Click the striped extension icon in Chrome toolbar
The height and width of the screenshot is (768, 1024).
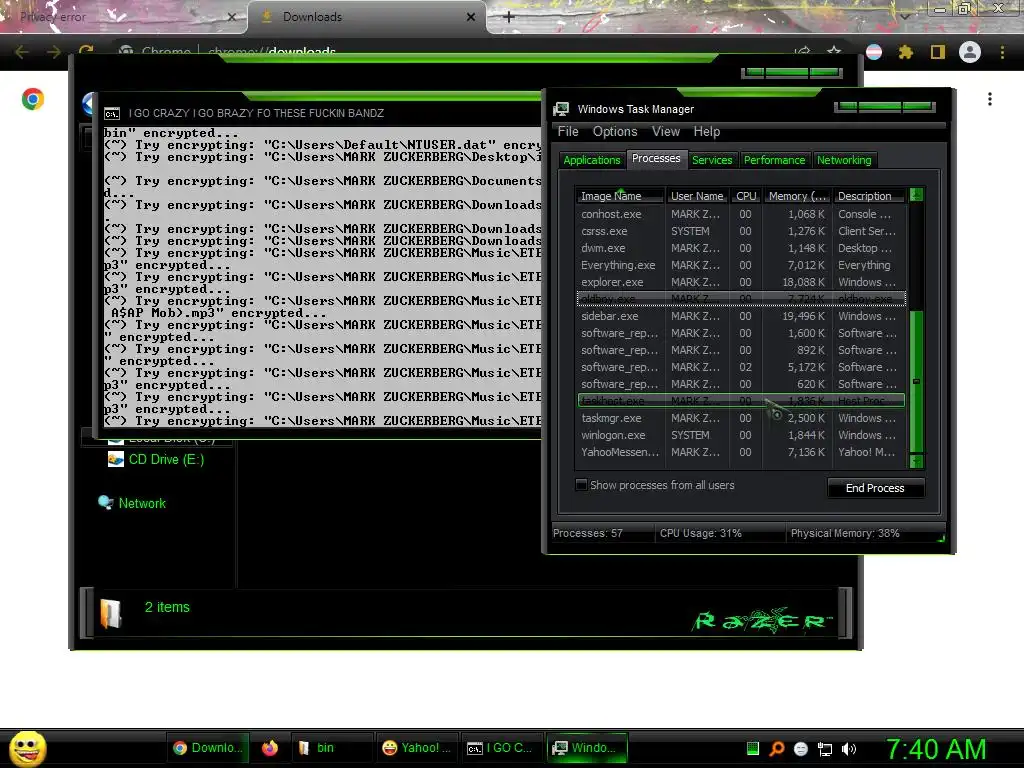point(874,52)
